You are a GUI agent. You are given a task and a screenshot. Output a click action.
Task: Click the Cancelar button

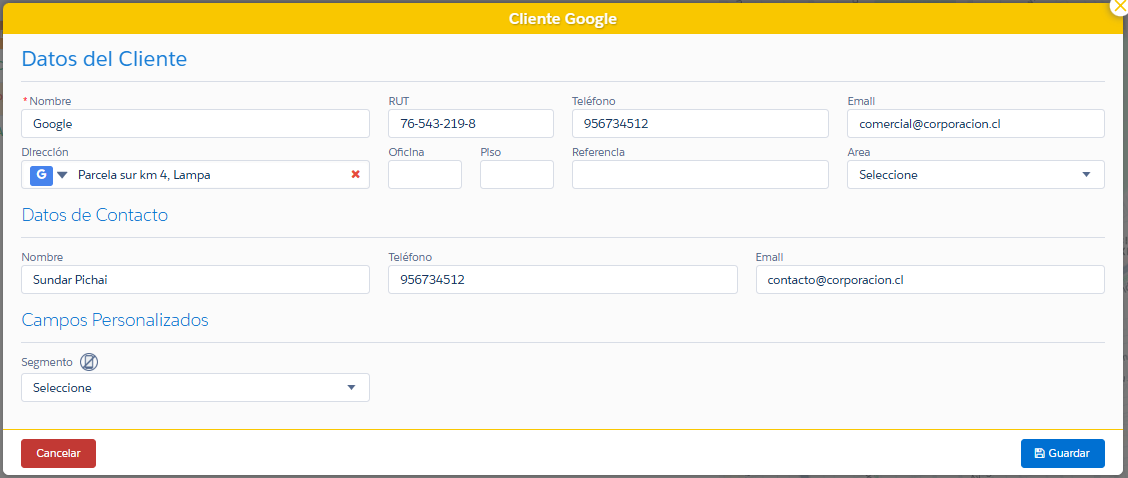coord(58,454)
